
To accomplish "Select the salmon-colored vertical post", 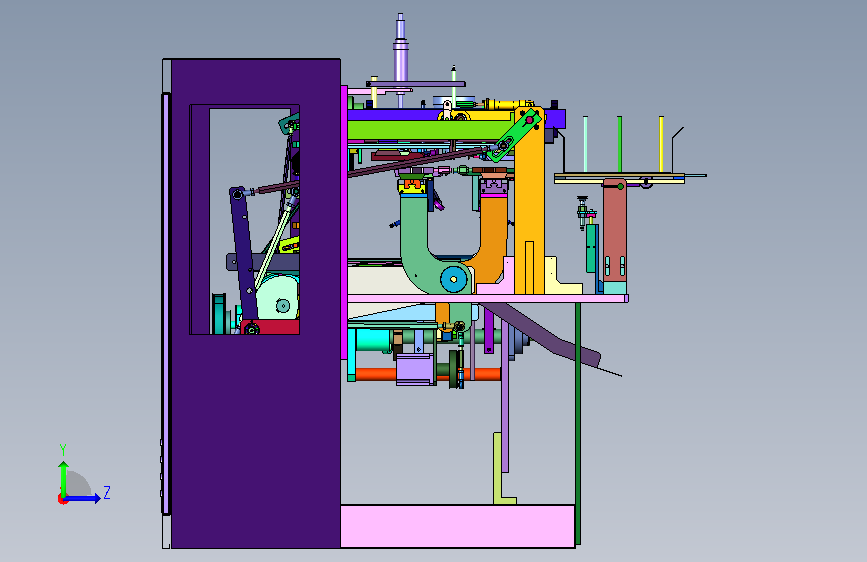I will 614,230.
